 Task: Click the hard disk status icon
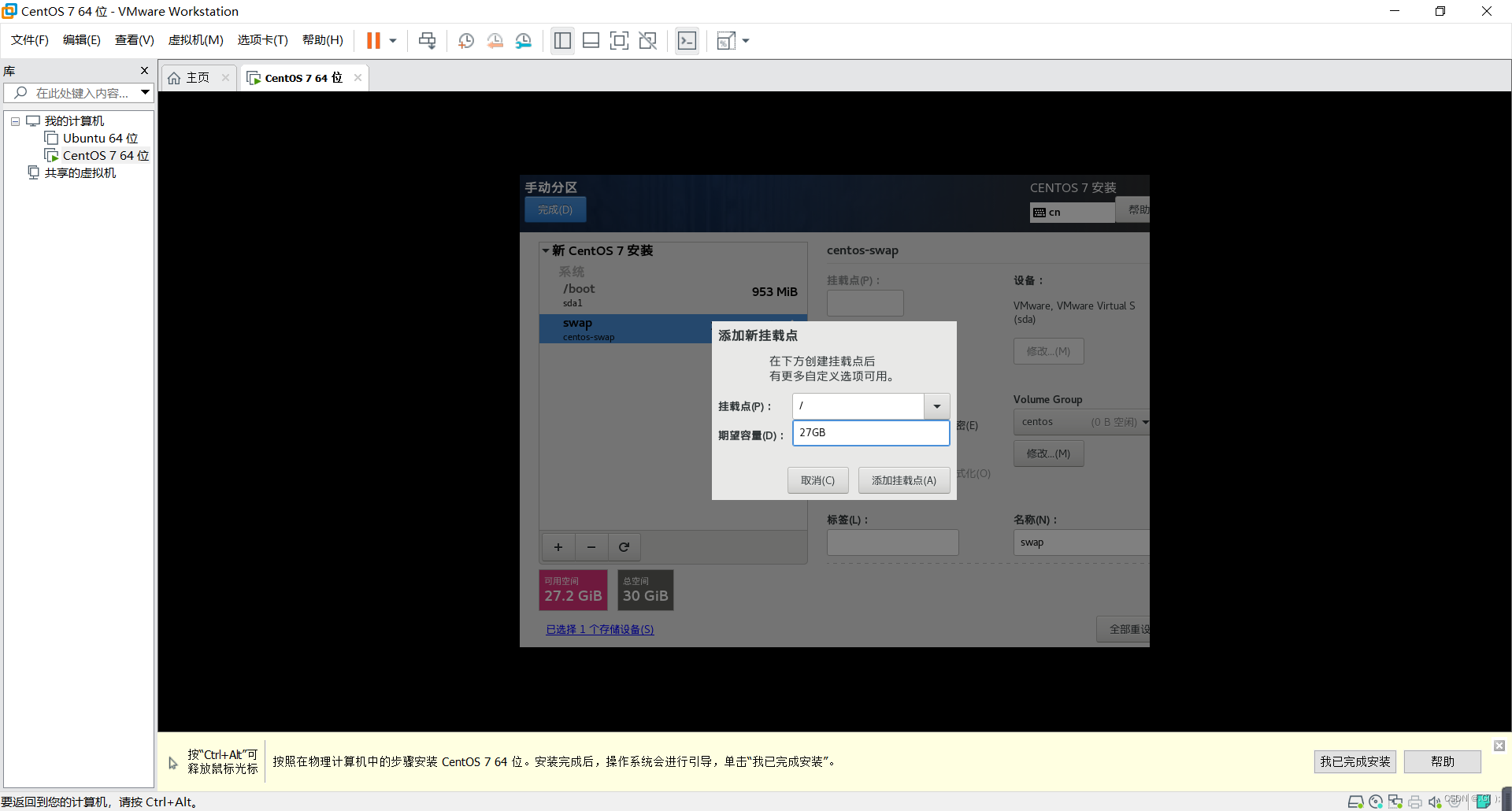(x=1355, y=802)
